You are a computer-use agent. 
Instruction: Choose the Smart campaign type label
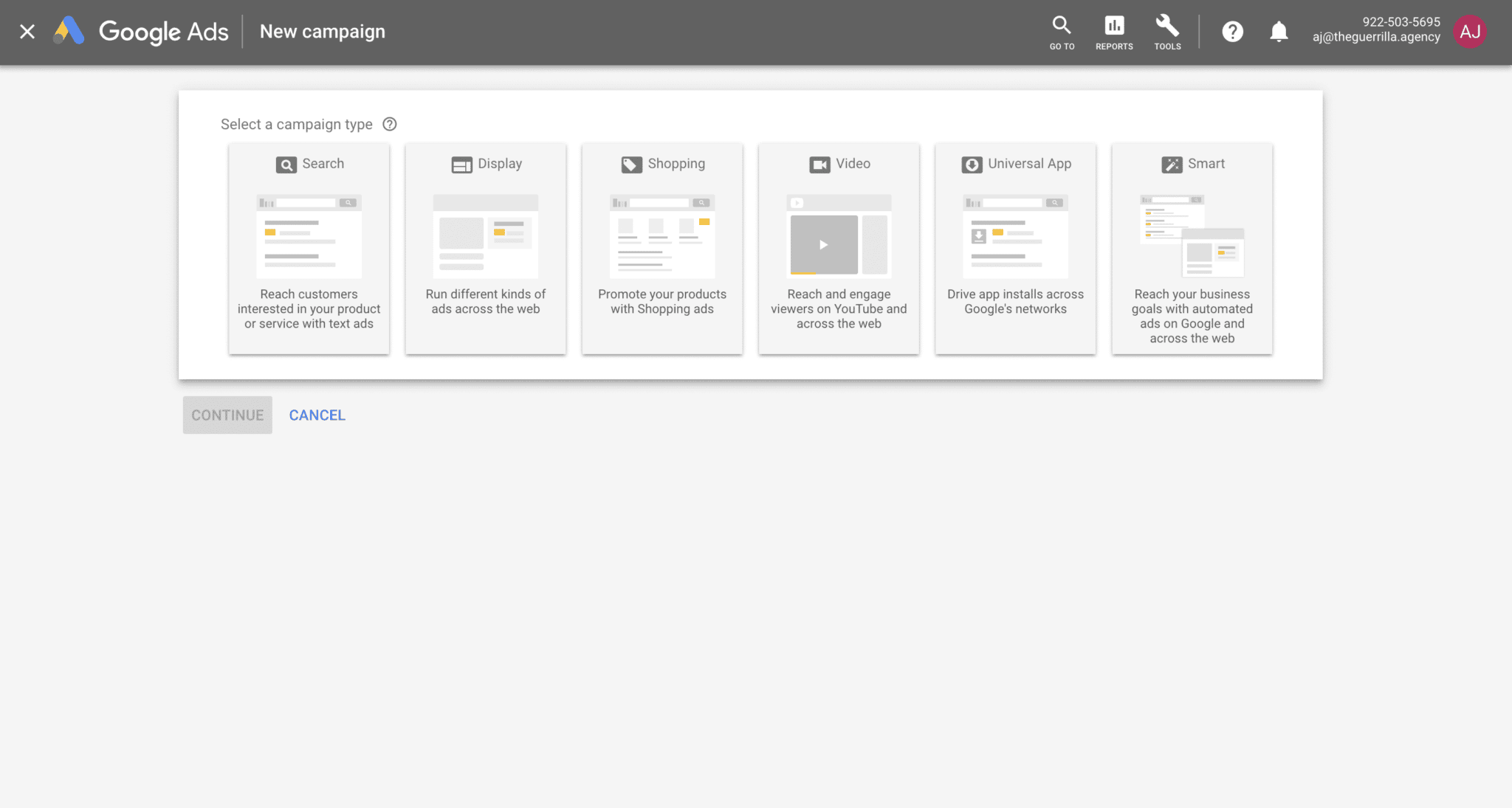click(x=1206, y=164)
